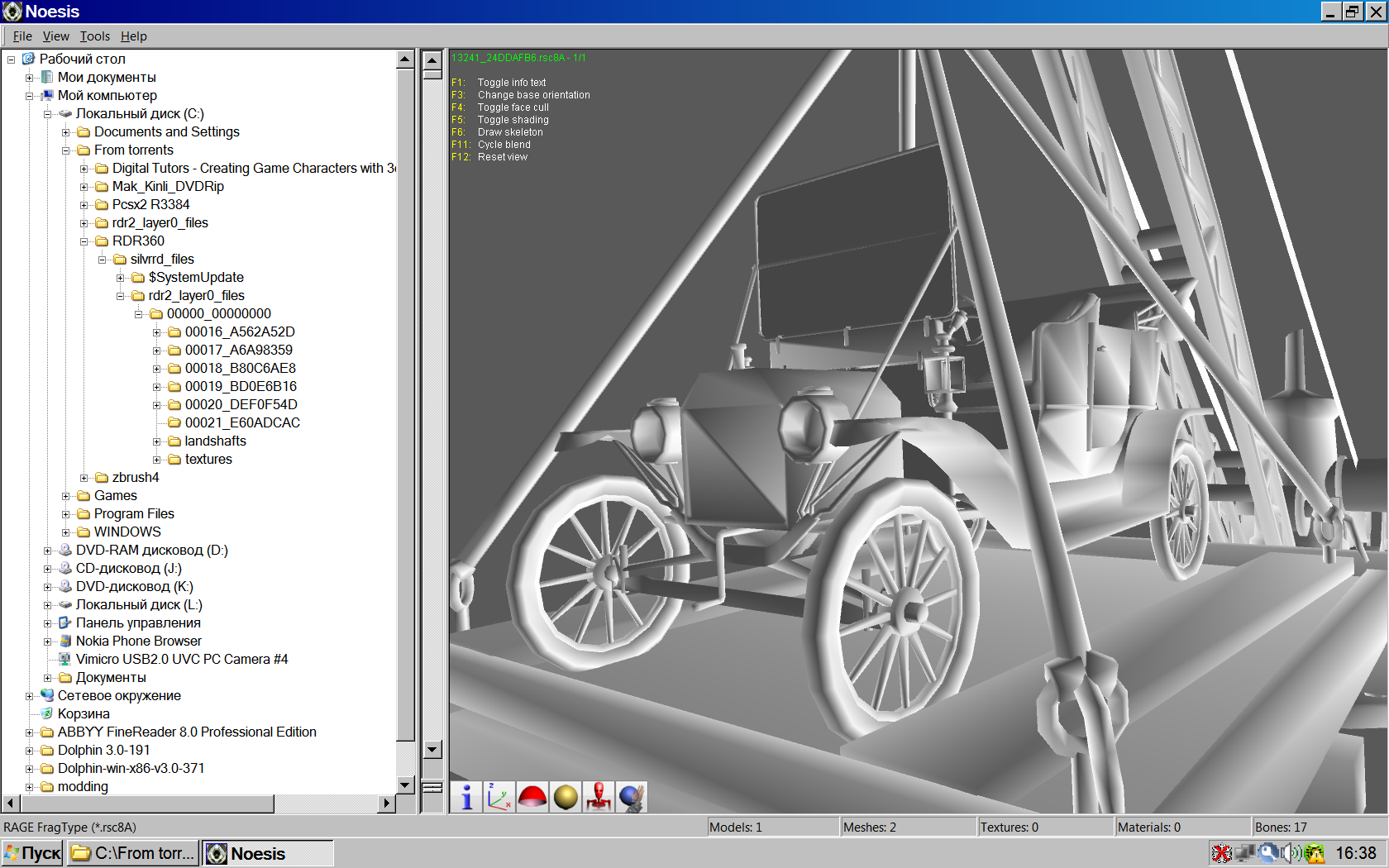This screenshot has height=868, width=1389.
Task: Click the Корзина recycle bin icon
Action: pyautogui.click(x=47, y=713)
